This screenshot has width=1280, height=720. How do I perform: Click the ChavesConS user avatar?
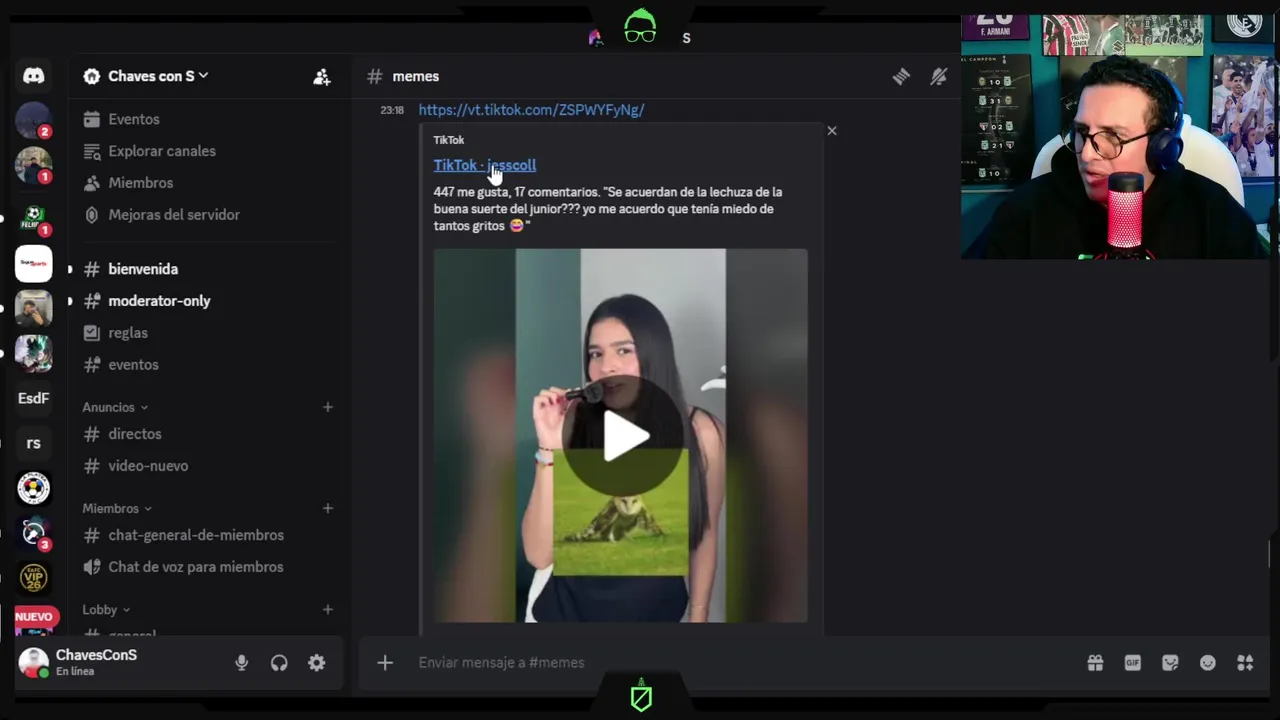[33, 662]
